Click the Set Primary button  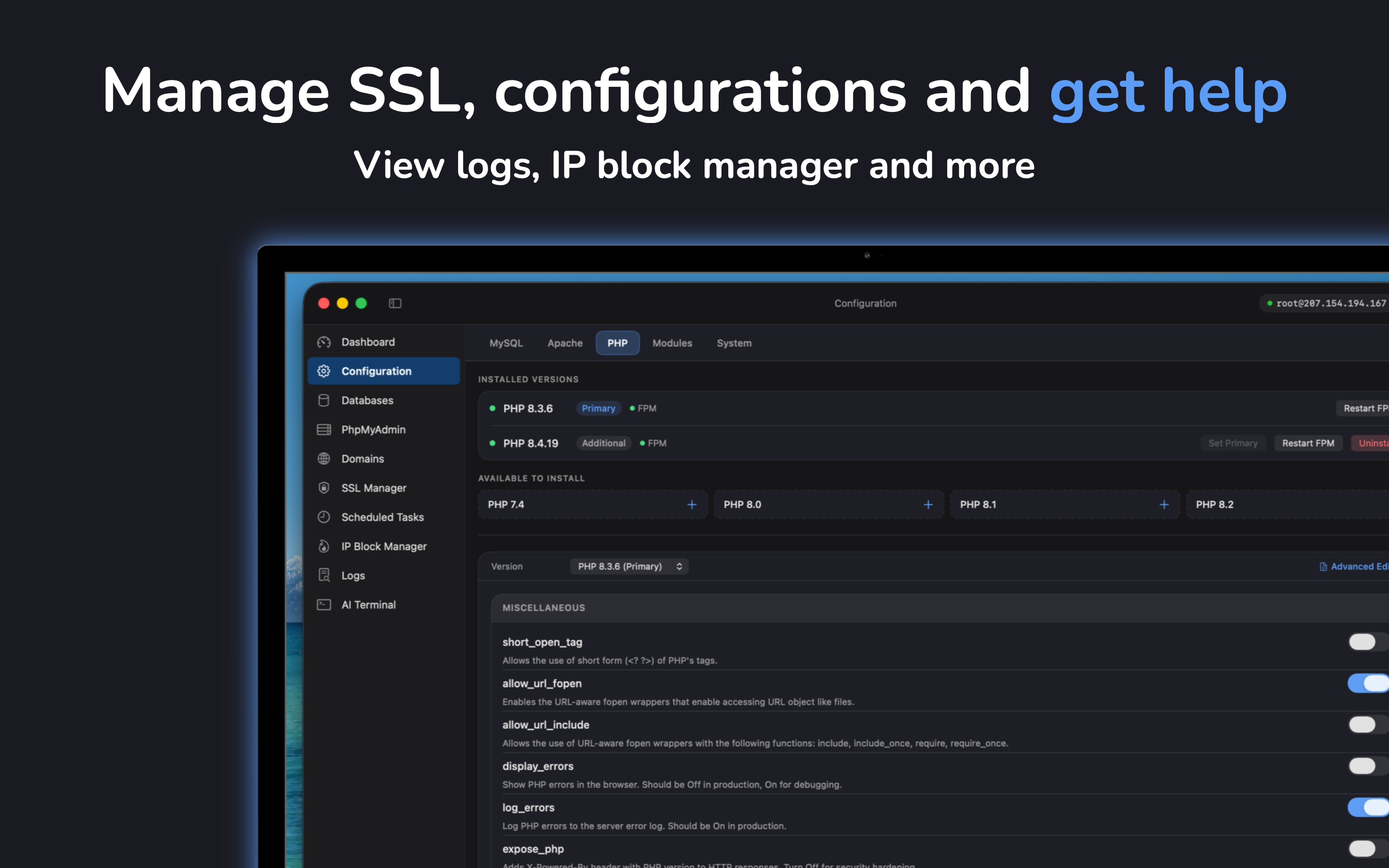click(1232, 443)
